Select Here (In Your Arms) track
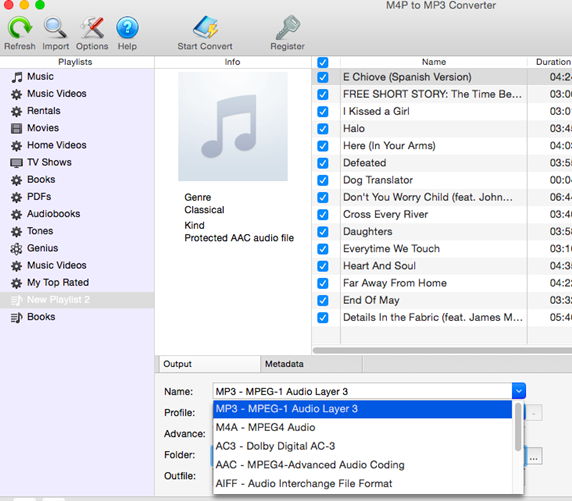 [x=441, y=146]
